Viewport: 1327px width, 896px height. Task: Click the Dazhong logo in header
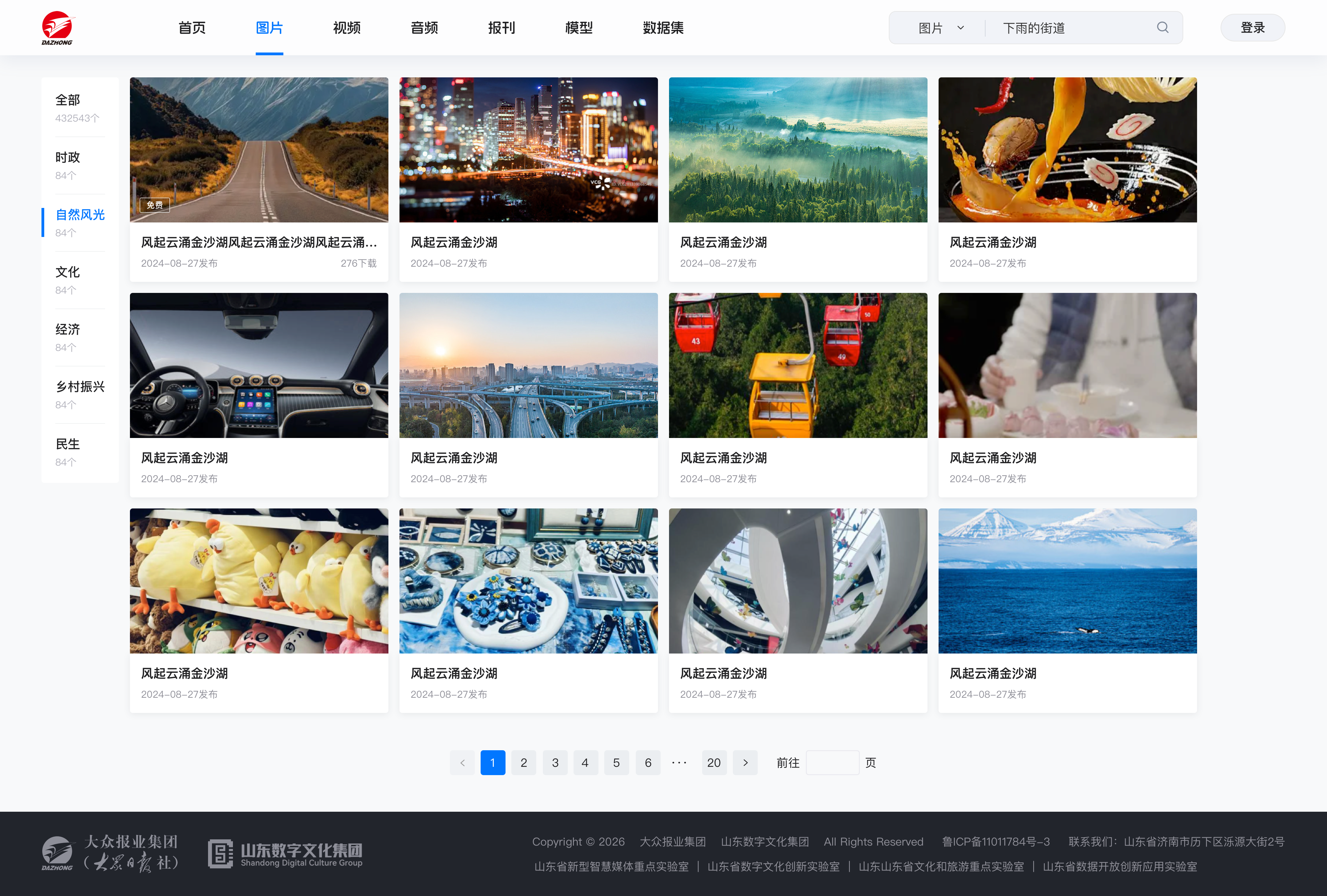click(58, 28)
